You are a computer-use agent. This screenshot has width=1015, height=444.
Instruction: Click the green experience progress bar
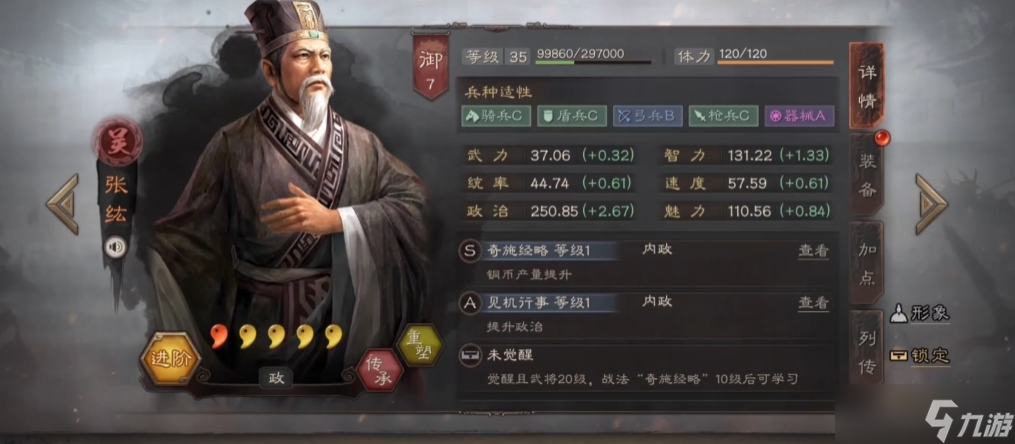tap(593, 63)
